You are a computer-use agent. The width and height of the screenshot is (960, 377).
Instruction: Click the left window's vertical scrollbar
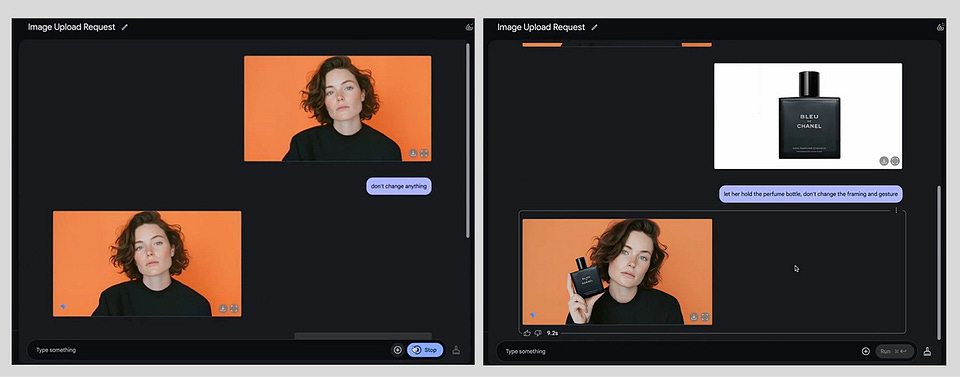pyautogui.click(x=468, y=141)
